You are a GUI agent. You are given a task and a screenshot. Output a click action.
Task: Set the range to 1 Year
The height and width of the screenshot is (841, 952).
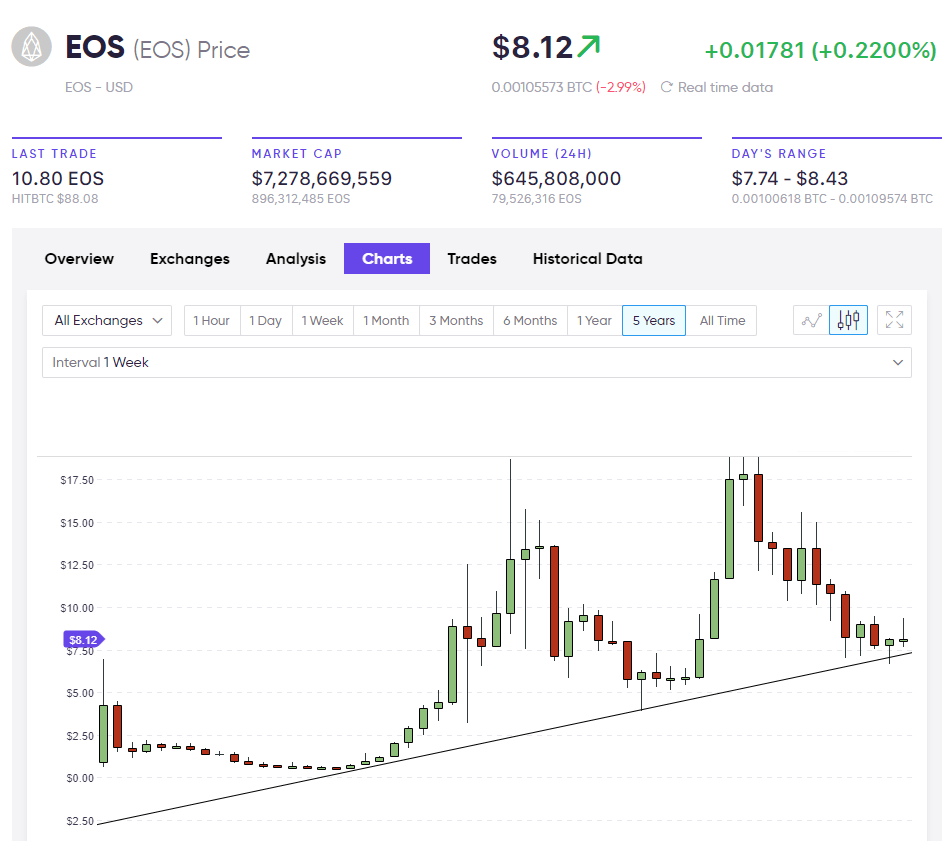[x=594, y=320]
